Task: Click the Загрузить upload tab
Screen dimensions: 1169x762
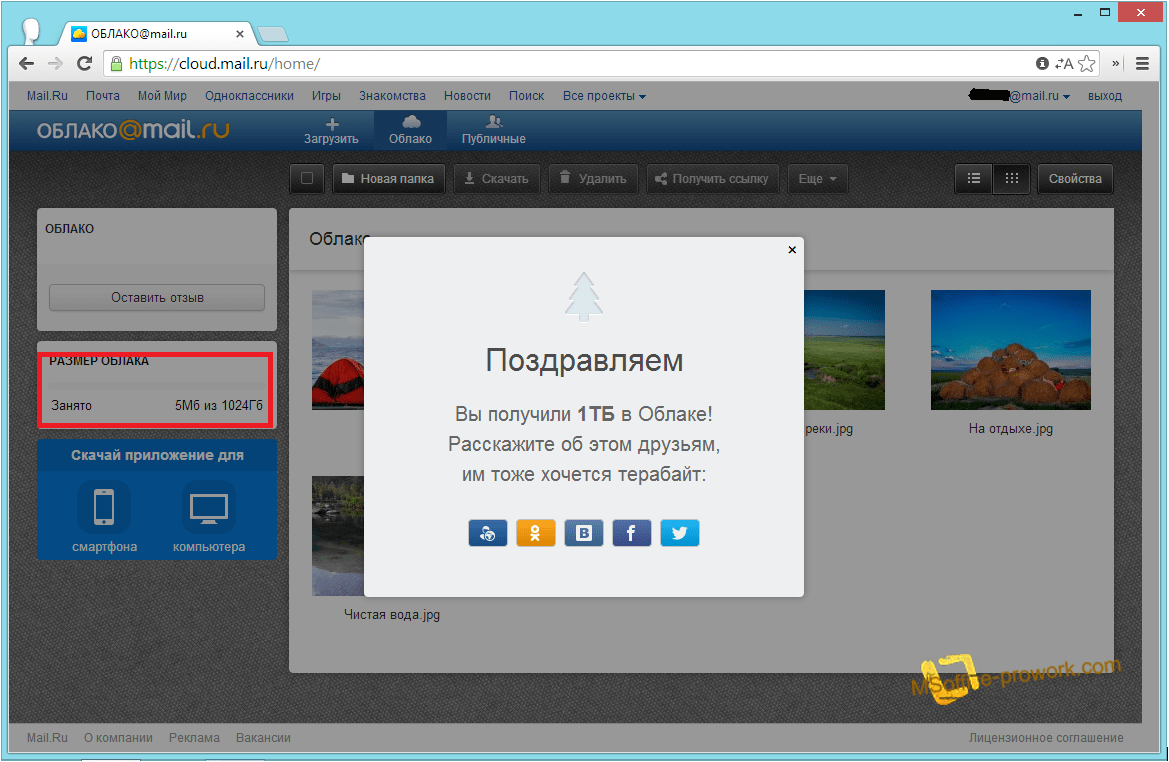Action: (x=331, y=131)
